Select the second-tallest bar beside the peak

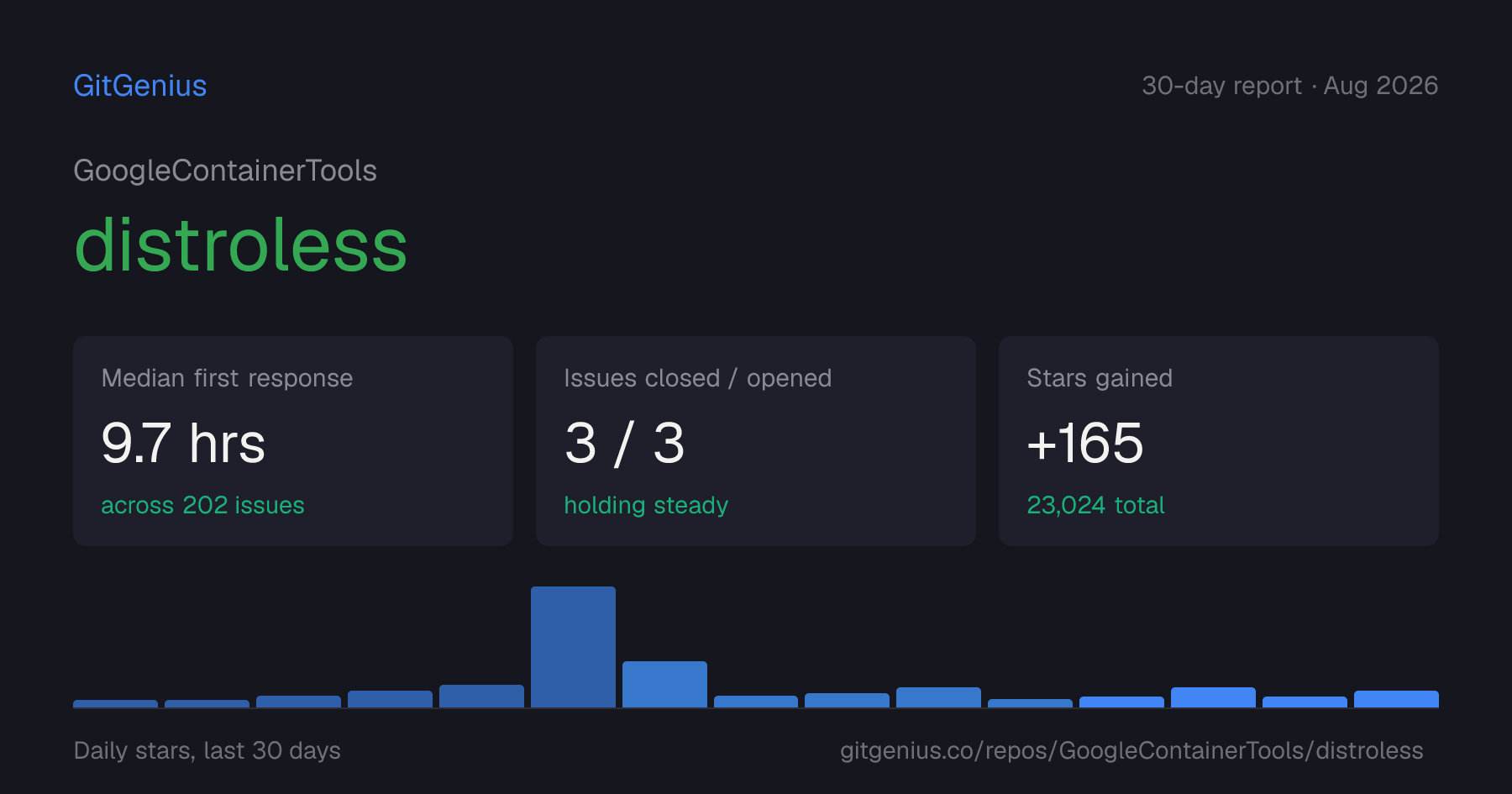[x=664, y=684]
